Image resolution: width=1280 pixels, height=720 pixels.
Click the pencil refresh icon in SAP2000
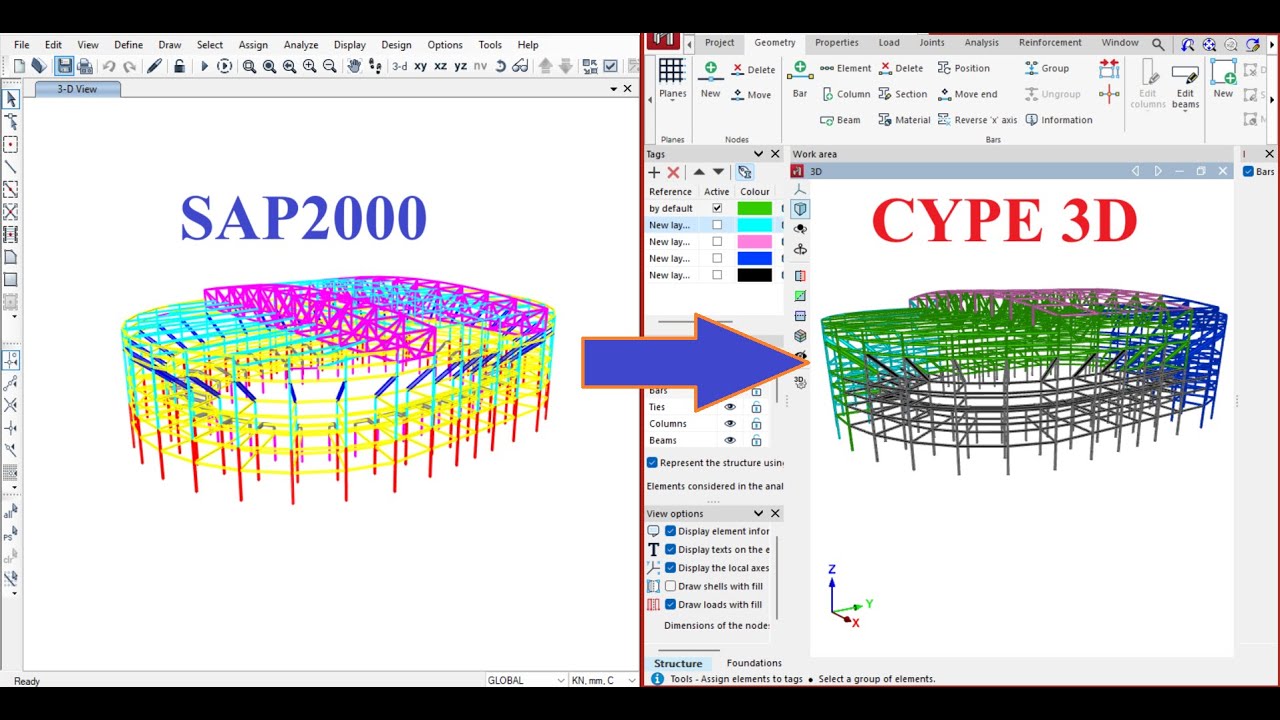coord(154,66)
